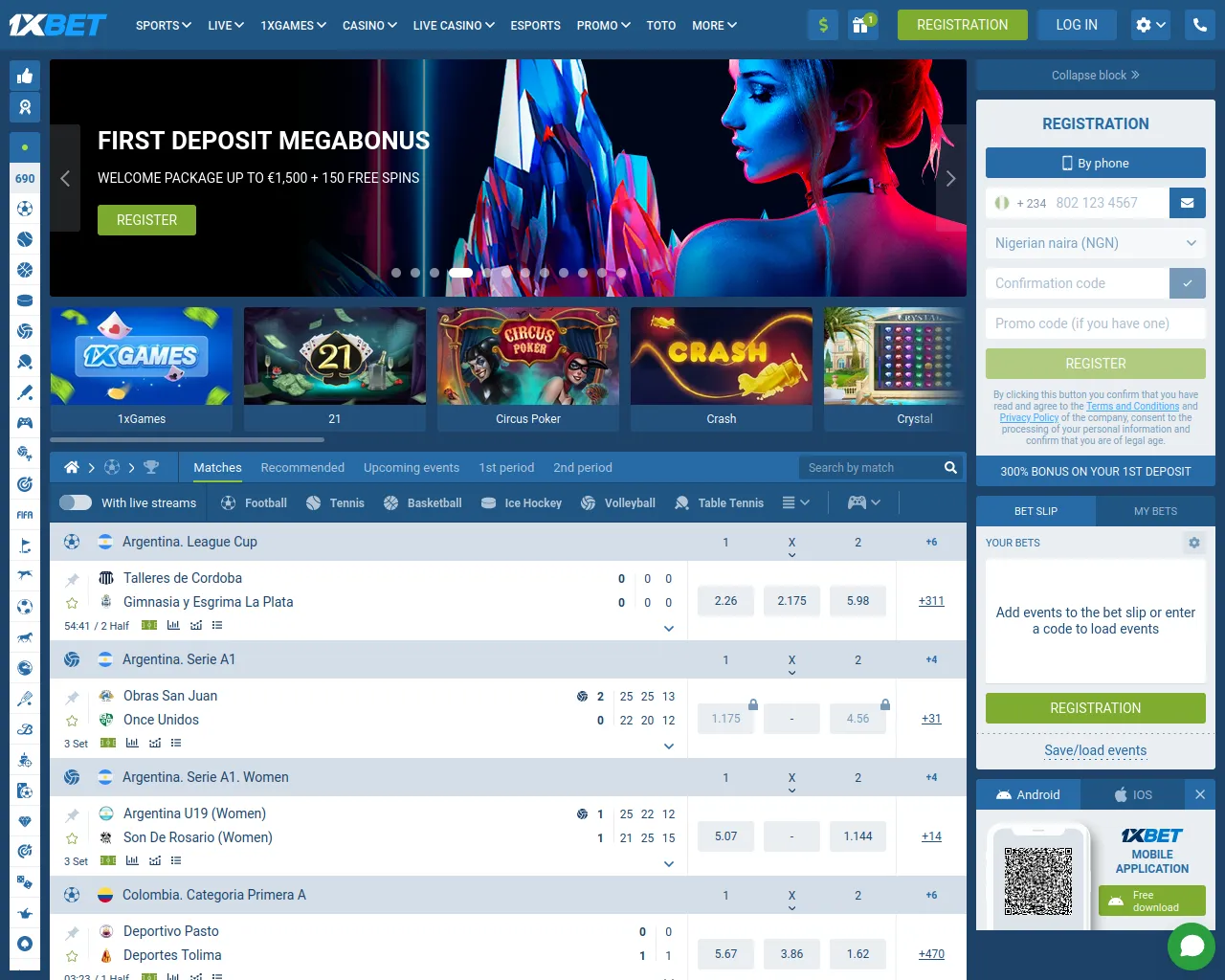Show next banner with right arrow
Screen dimensions: 1225x980
[951, 178]
